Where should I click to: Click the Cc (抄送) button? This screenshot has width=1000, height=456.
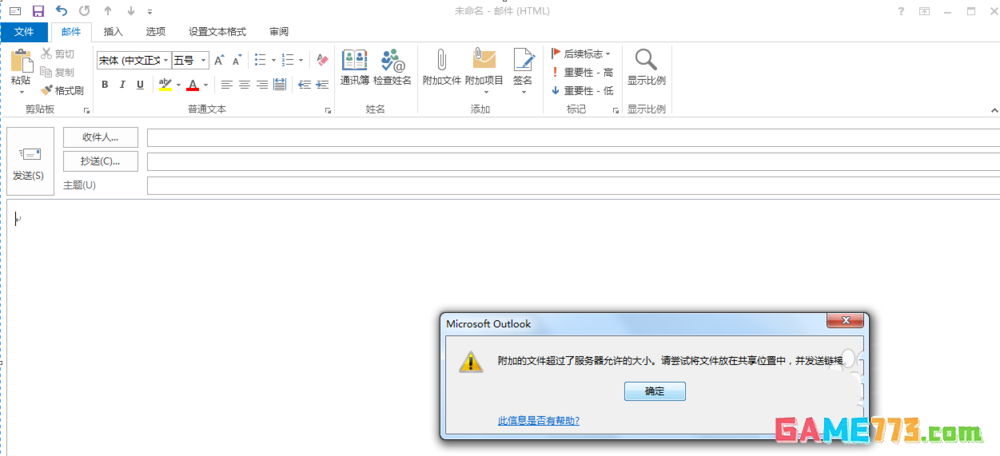(x=101, y=161)
